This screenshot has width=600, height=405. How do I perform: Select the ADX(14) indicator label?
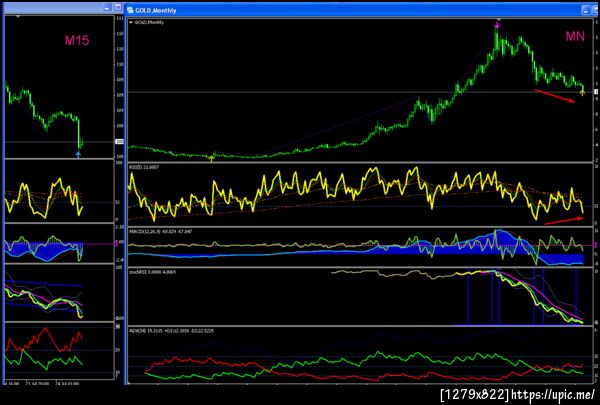pos(171,331)
